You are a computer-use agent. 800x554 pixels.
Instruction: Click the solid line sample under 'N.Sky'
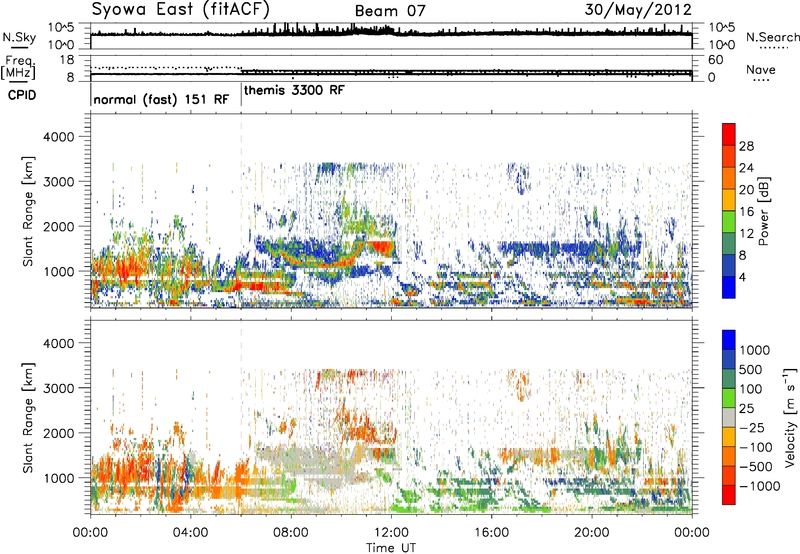pos(19,47)
